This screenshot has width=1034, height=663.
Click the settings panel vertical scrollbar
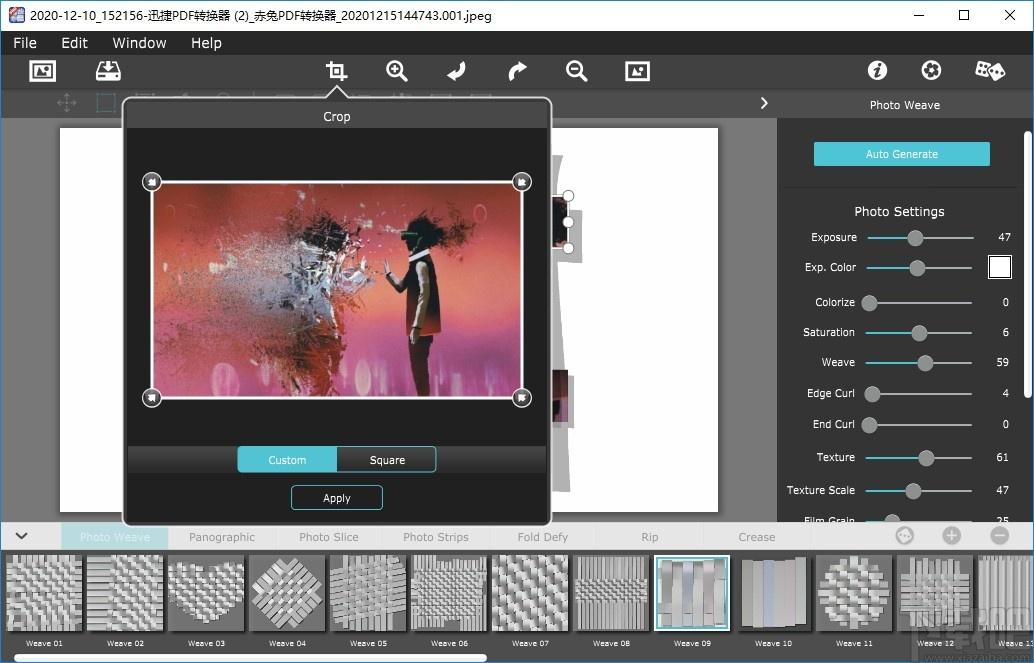click(x=1027, y=265)
